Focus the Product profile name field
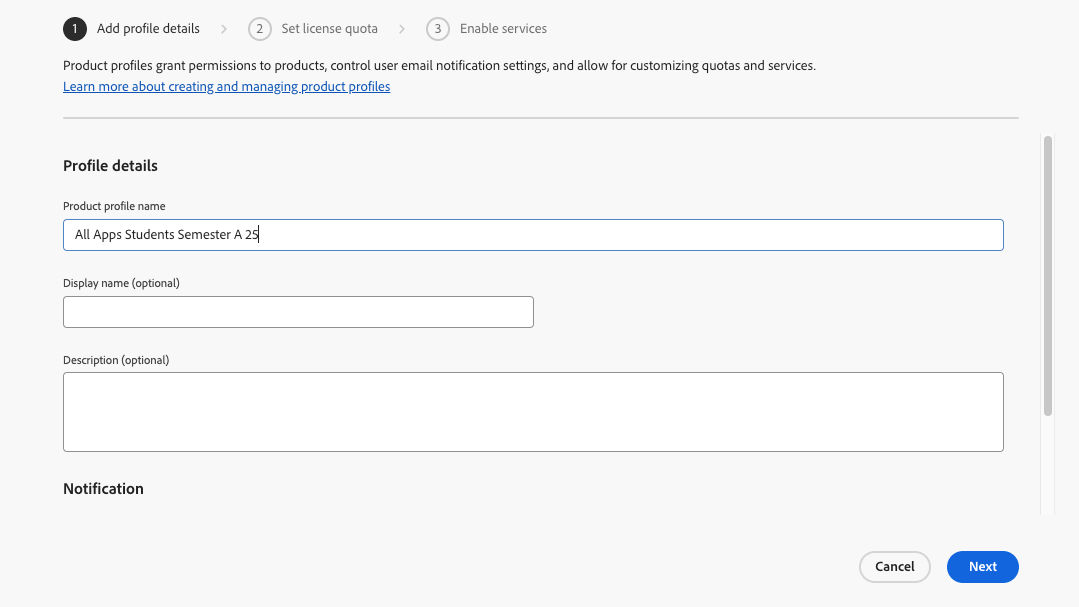This screenshot has width=1079, height=607. coord(533,235)
